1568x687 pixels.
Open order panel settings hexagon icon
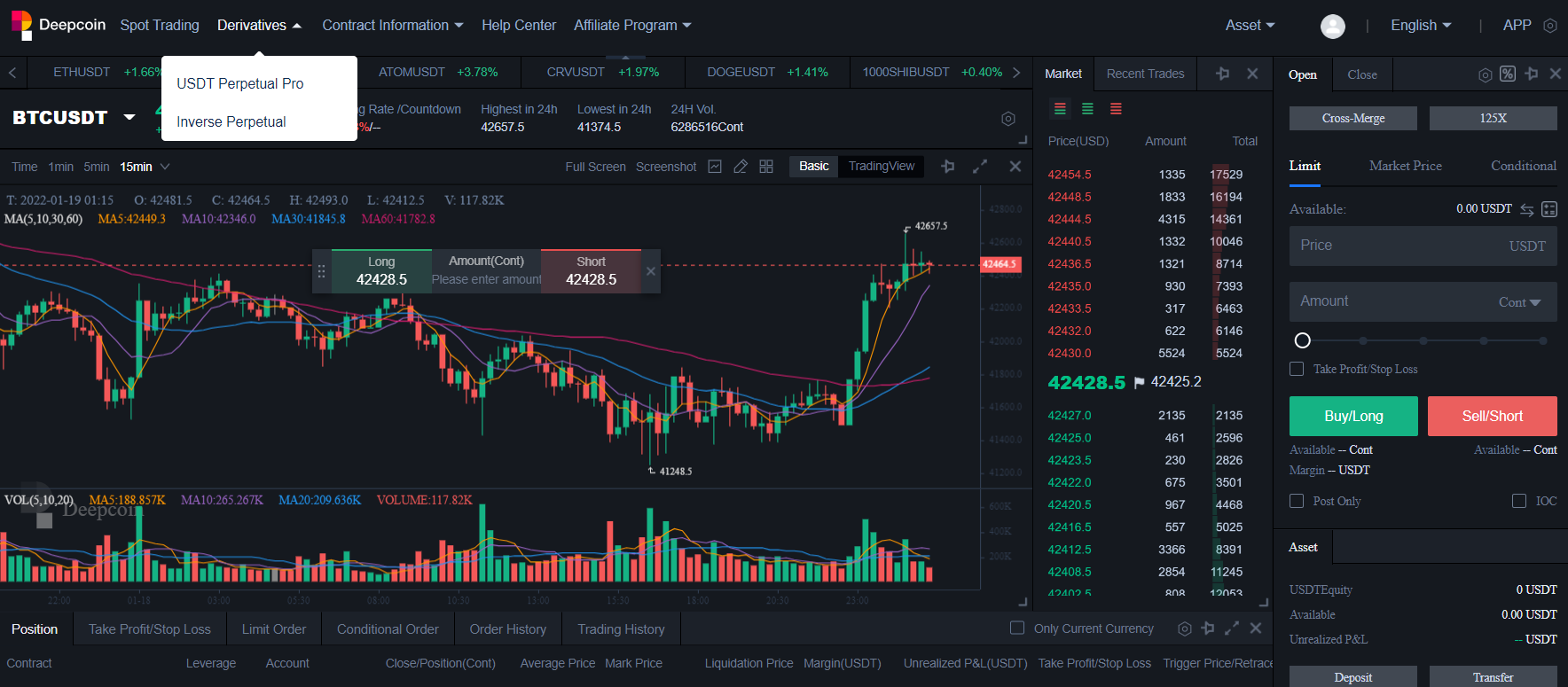click(1486, 74)
